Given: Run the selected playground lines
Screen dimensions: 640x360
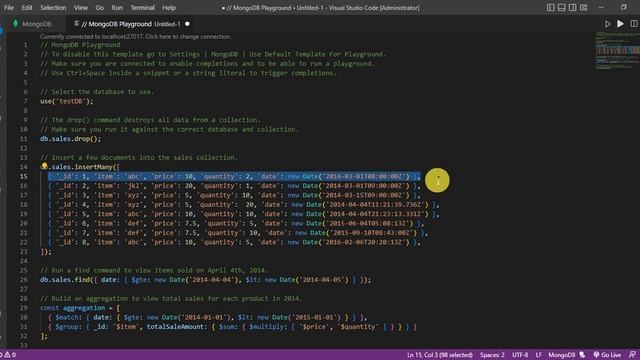Looking at the screenshot, I should (x=607, y=24).
